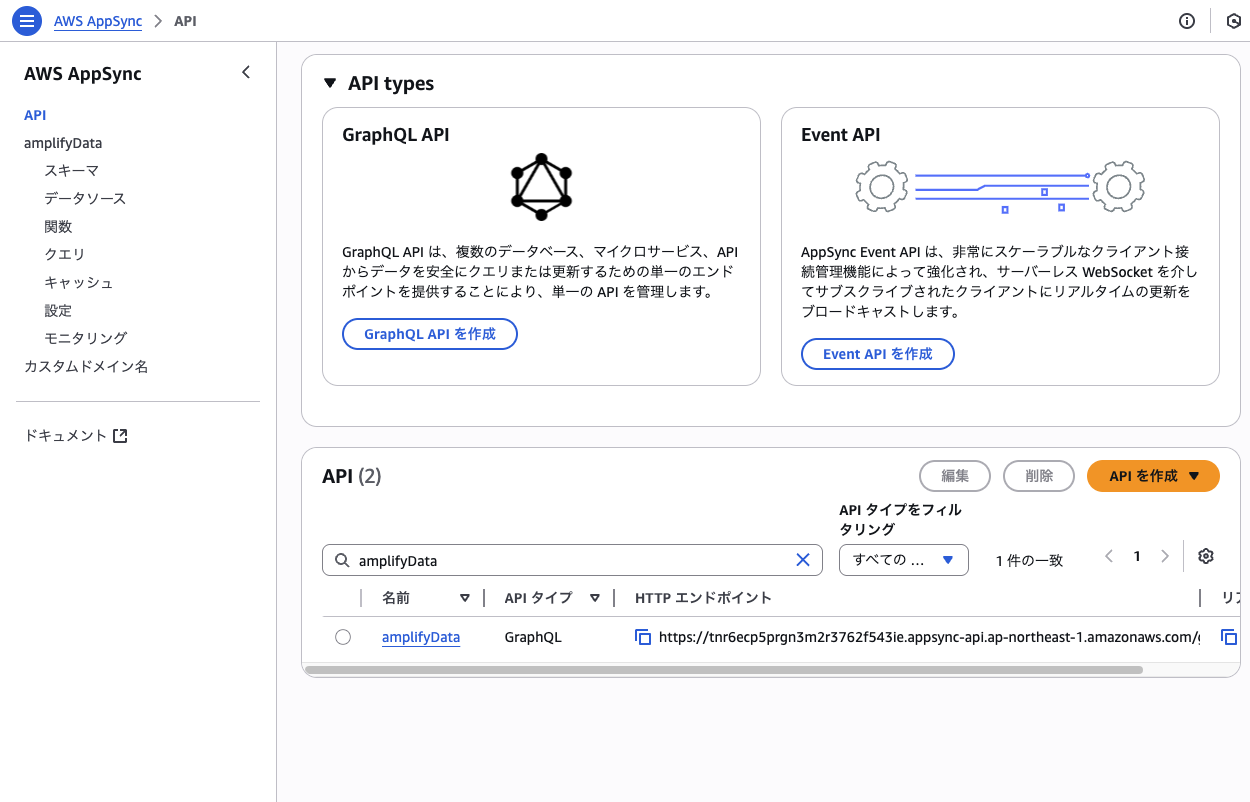Select page number 1

point(1137,557)
